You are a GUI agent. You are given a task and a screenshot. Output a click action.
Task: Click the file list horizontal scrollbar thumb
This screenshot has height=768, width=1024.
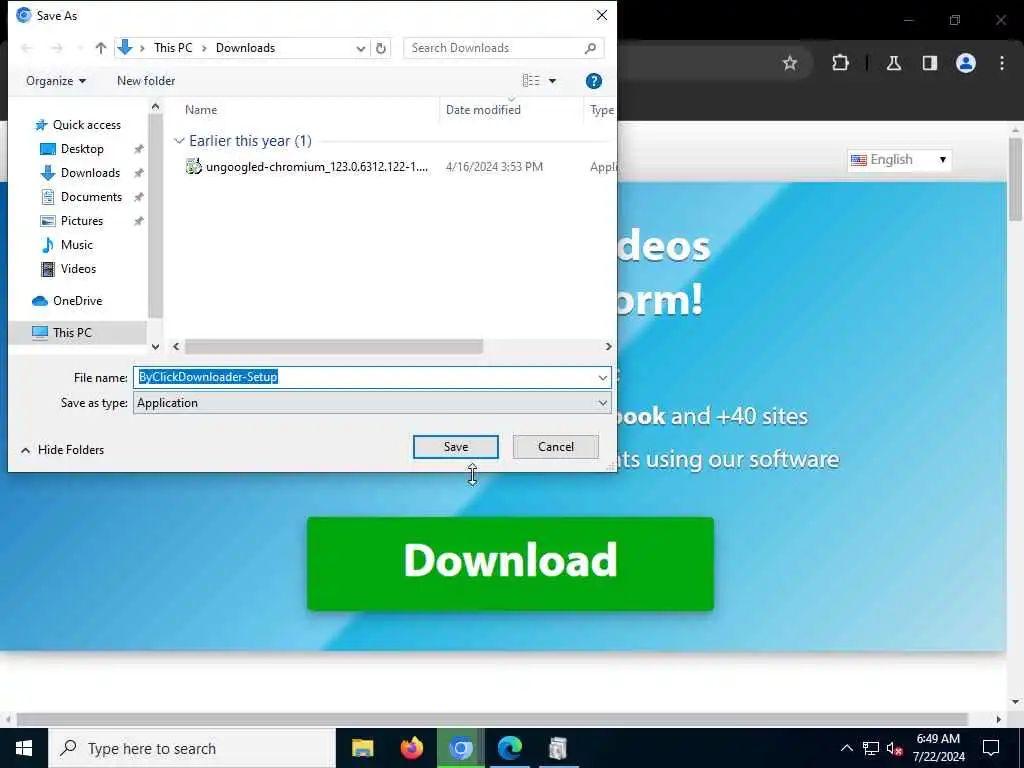[x=334, y=347]
